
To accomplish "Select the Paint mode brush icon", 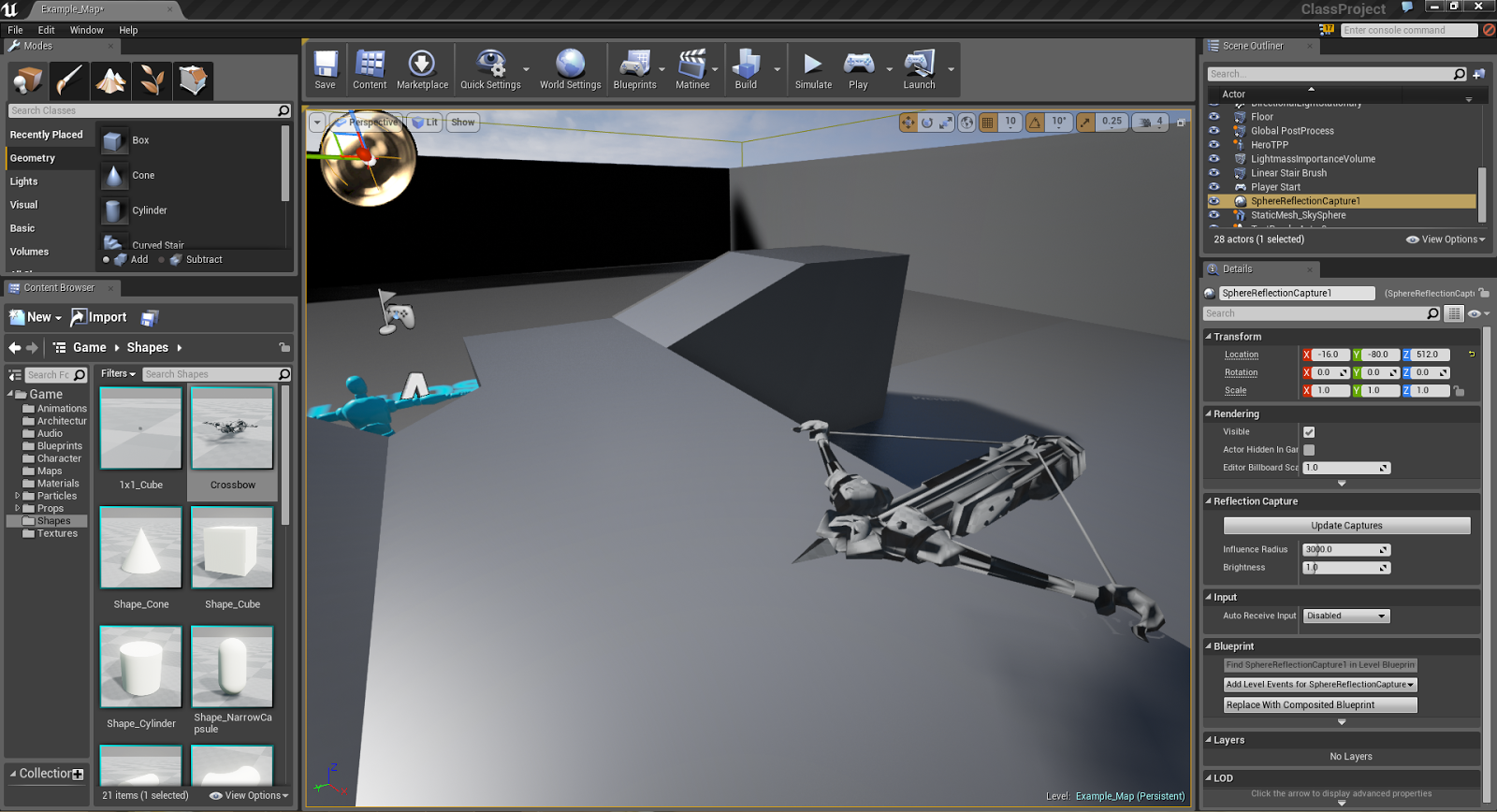I will pyautogui.click(x=69, y=80).
